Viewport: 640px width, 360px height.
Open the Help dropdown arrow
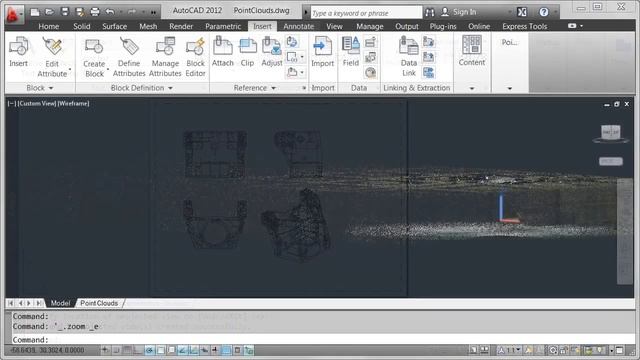pos(555,12)
